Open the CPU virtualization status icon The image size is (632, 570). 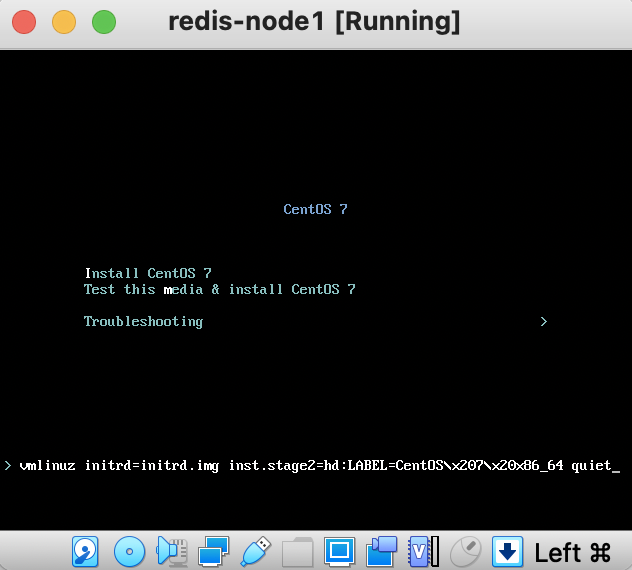[423, 551]
